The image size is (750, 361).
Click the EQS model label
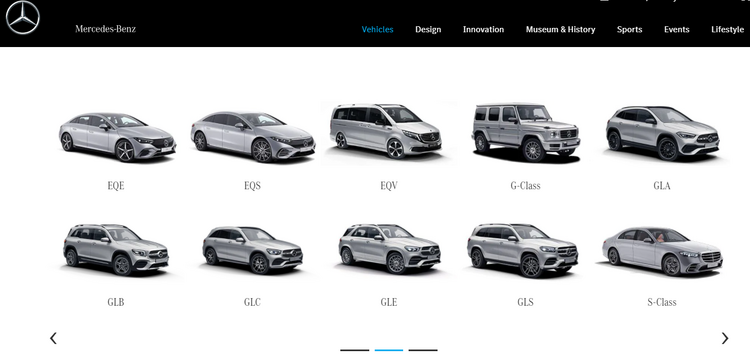252,186
